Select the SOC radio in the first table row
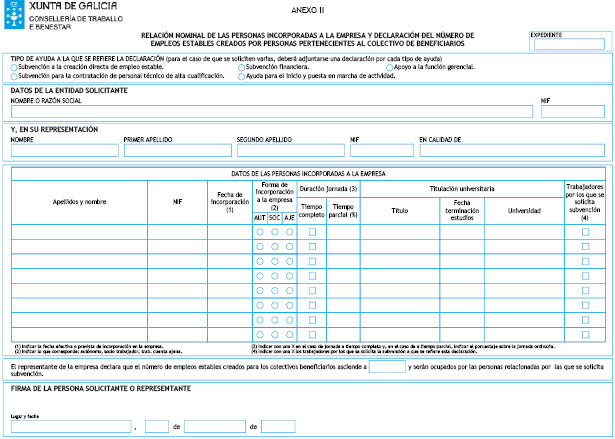The image size is (615, 439). (274, 232)
